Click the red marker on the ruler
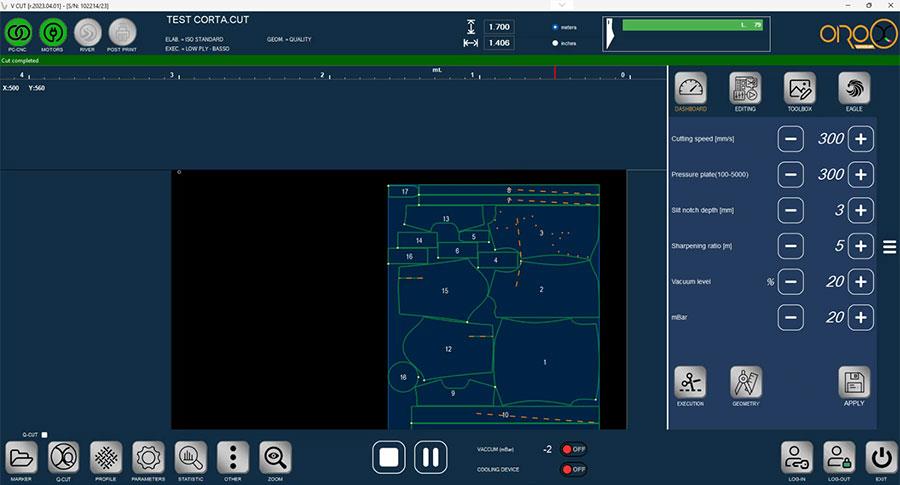900x485 pixels. [x=555, y=72]
